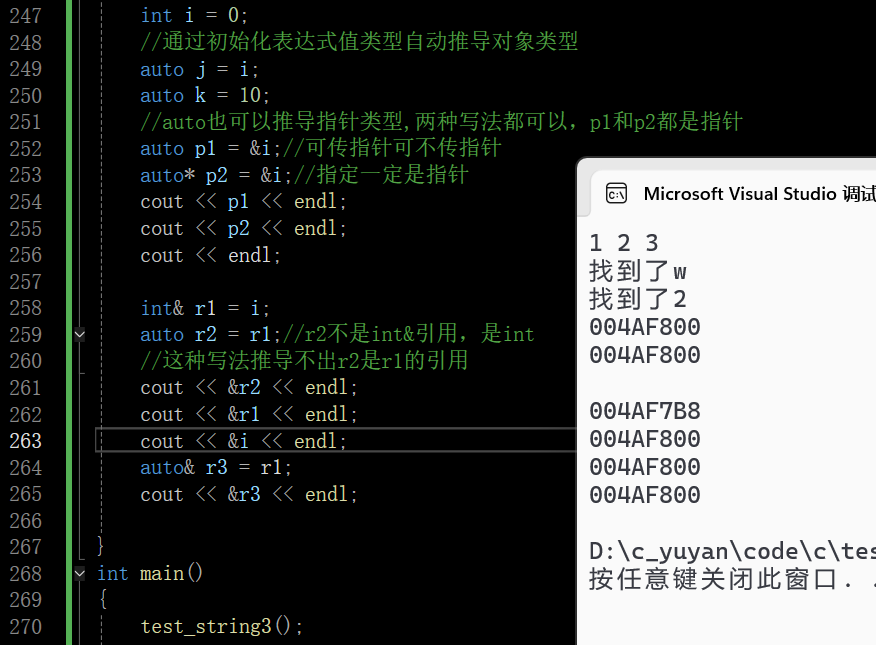Click the 'test_string3();' call
The height and width of the screenshot is (645, 876).
[x=221, y=626]
